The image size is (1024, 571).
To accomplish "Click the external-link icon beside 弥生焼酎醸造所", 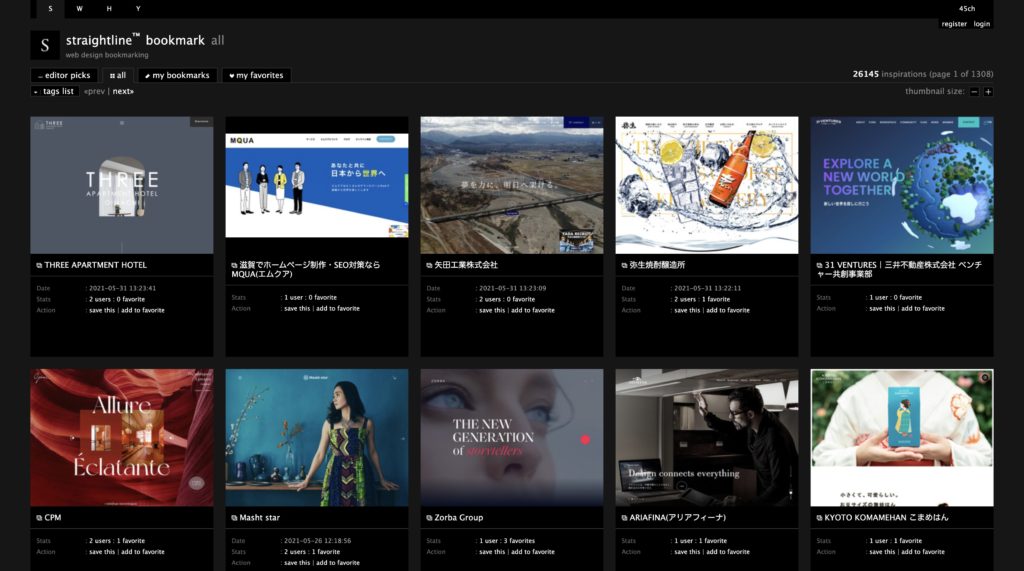I will (x=624, y=265).
